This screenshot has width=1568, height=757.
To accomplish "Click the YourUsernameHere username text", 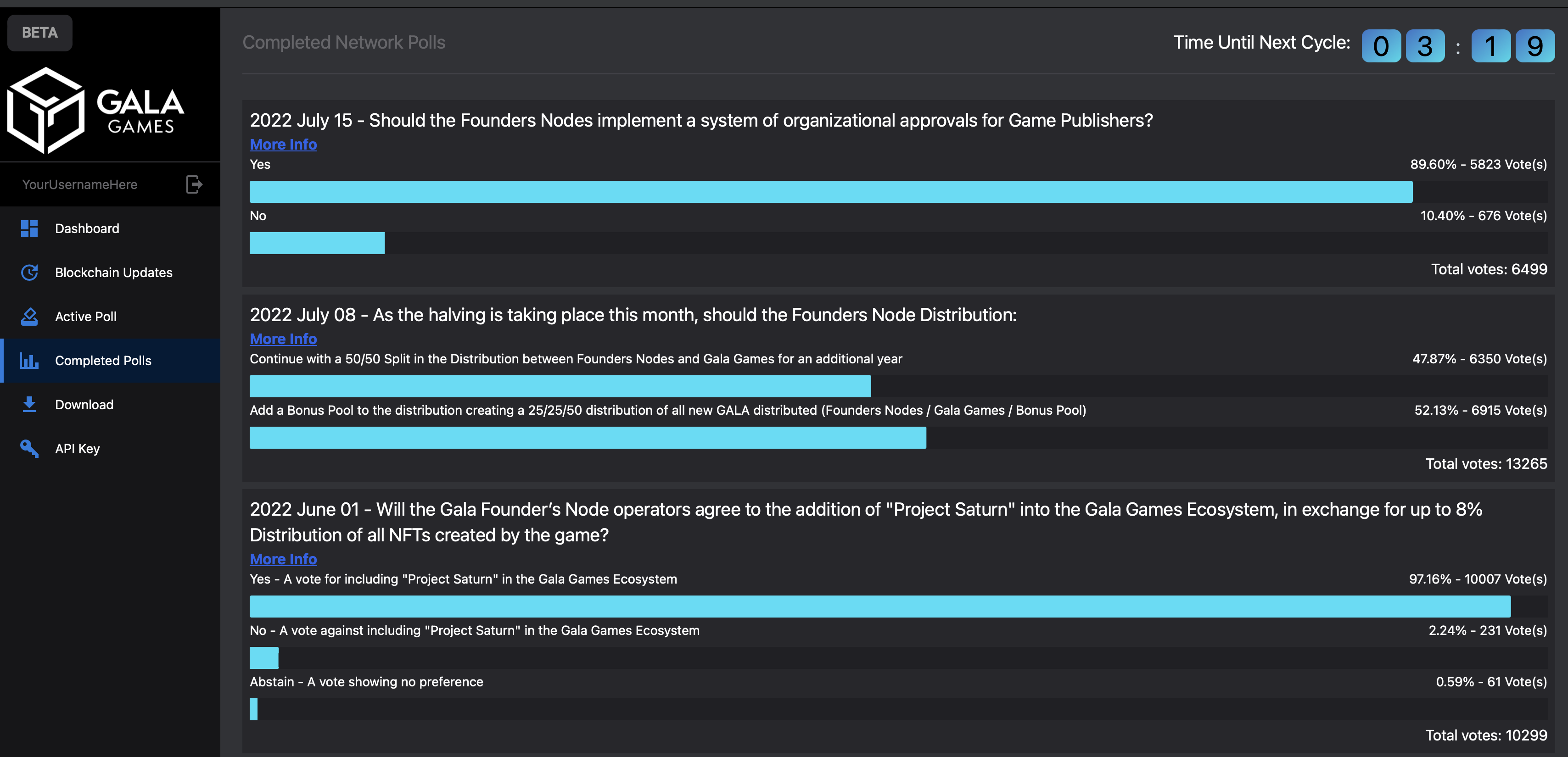I will [80, 184].
